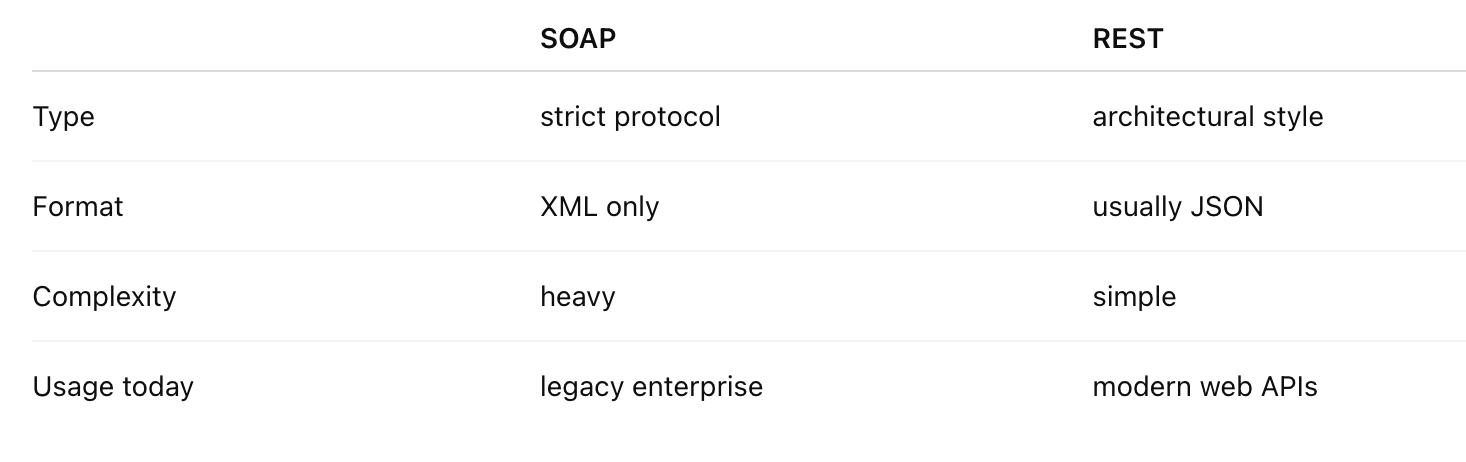Click the word 'style' in the Type row
The height and width of the screenshot is (462, 1466).
click(1293, 117)
